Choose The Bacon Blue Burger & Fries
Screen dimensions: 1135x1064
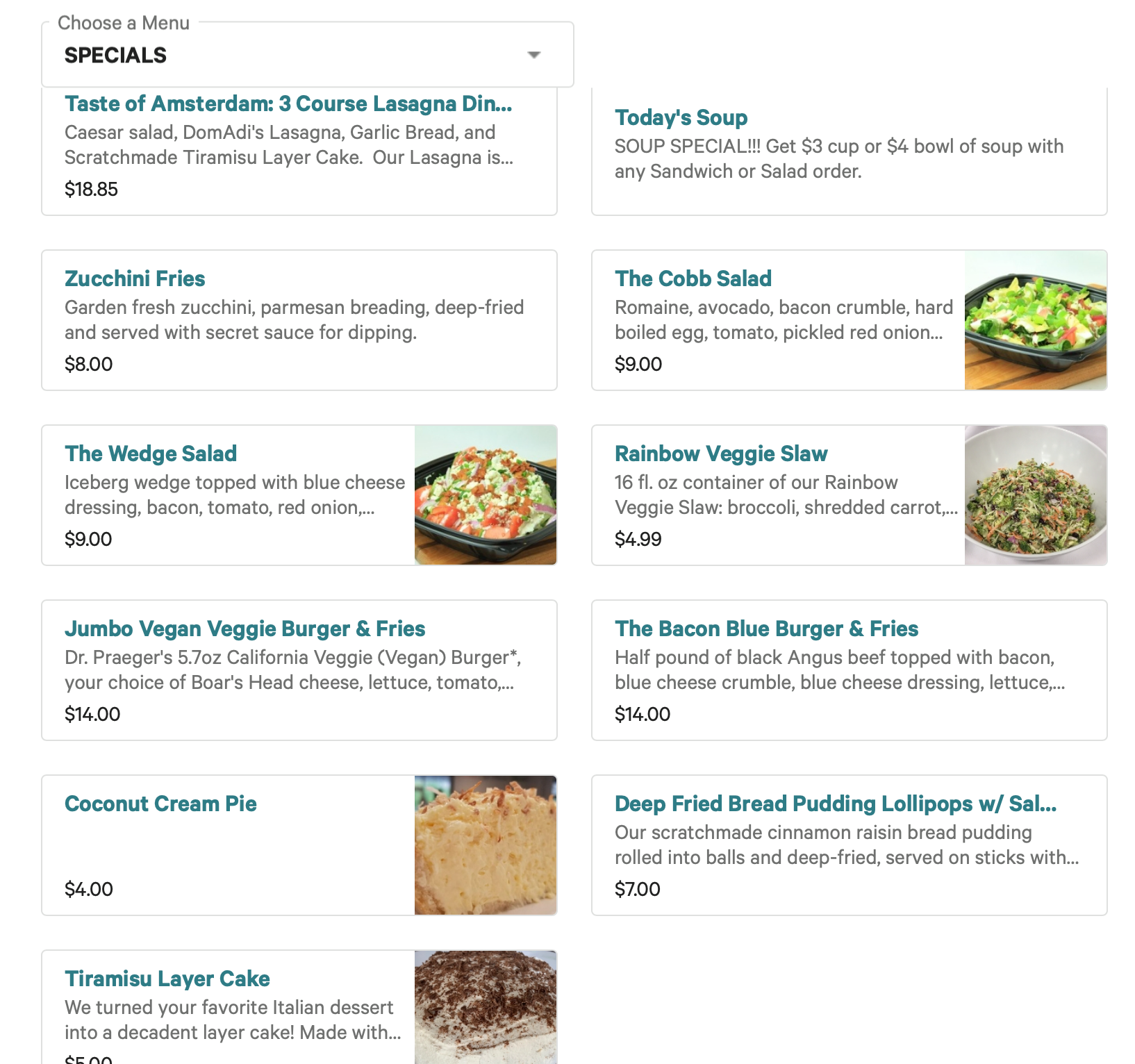[x=766, y=629]
